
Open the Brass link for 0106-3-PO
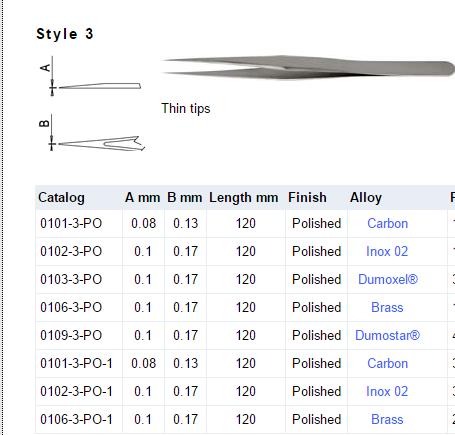coord(387,307)
